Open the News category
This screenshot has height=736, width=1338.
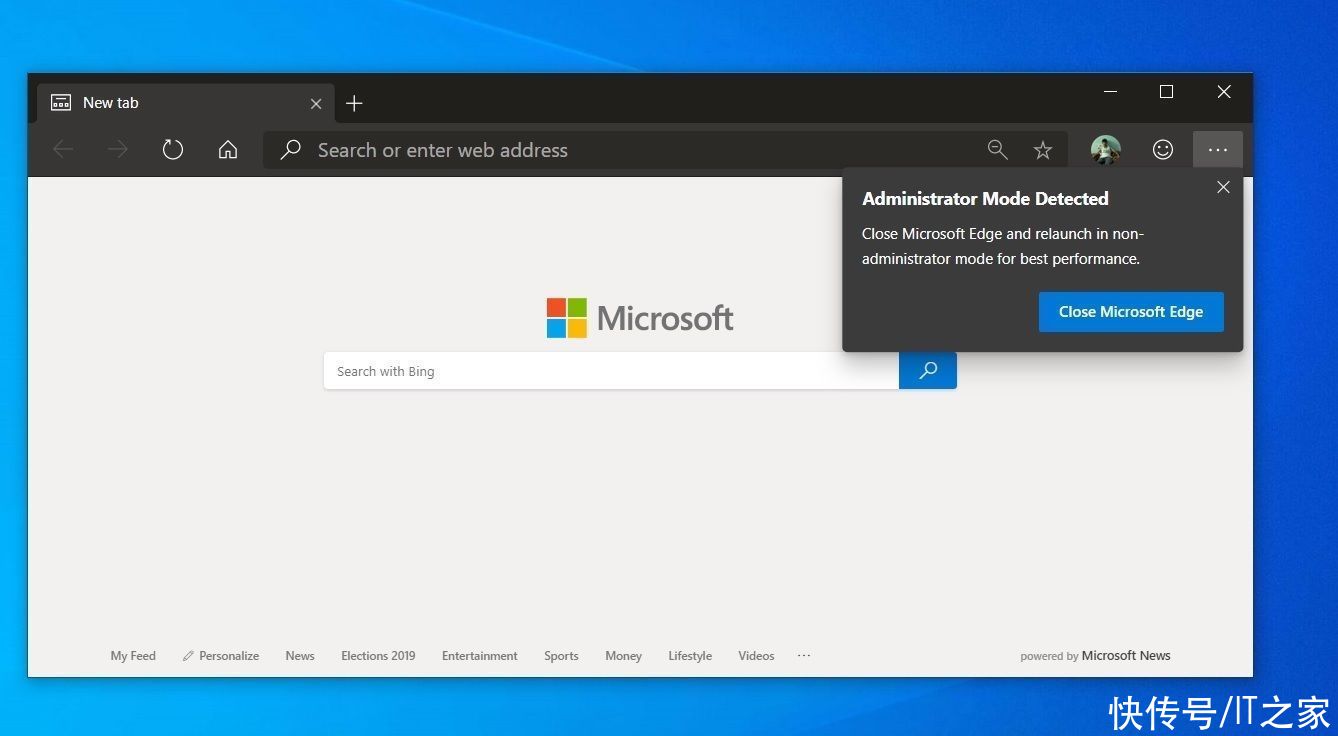[300, 656]
